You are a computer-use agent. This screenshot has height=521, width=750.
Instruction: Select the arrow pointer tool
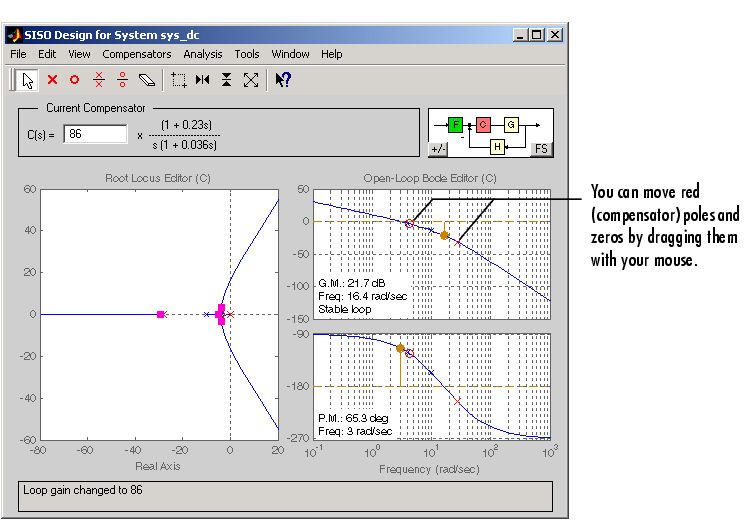pos(28,79)
